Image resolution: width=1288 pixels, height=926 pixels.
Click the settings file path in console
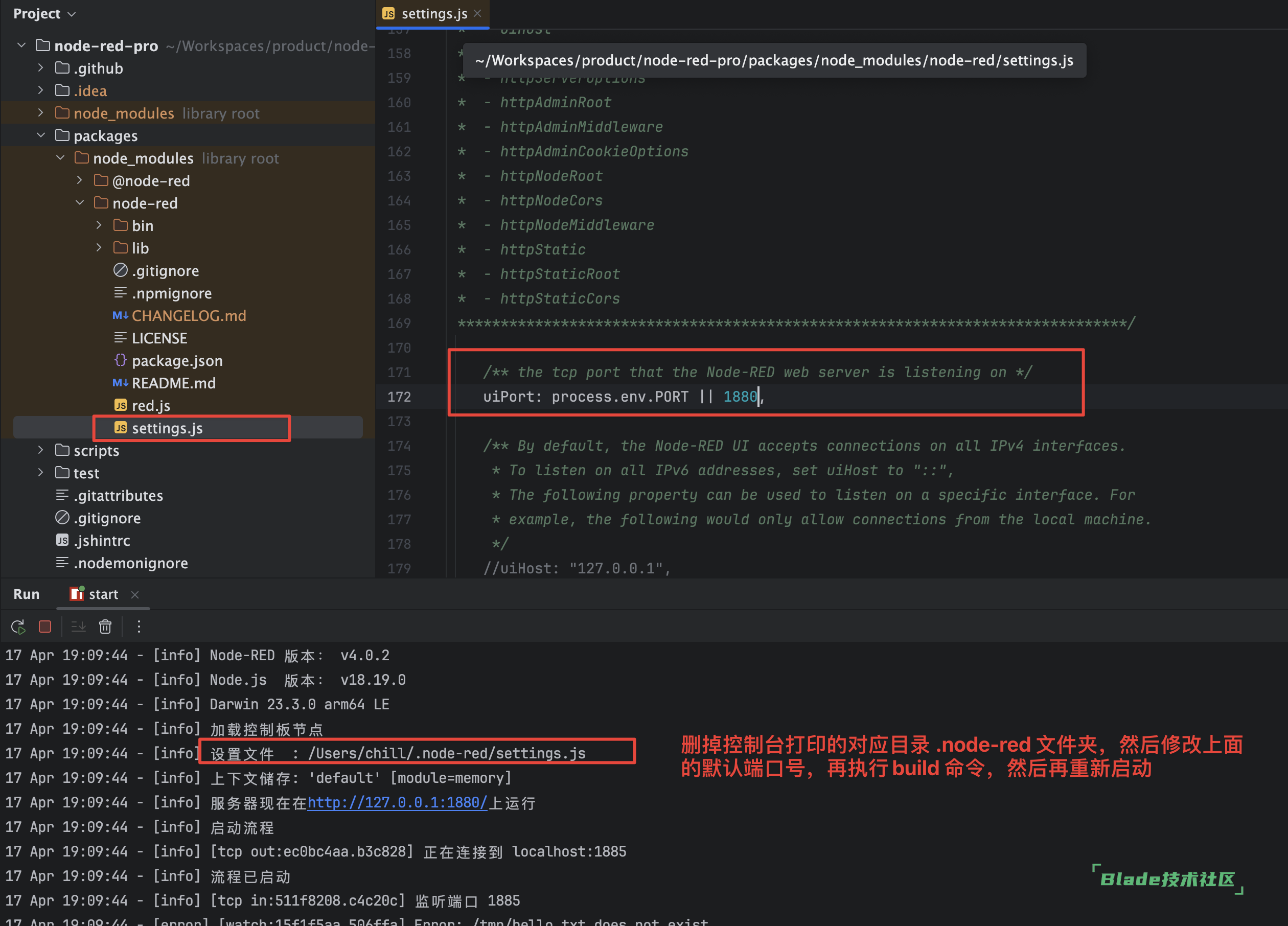pyautogui.click(x=447, y=753)
